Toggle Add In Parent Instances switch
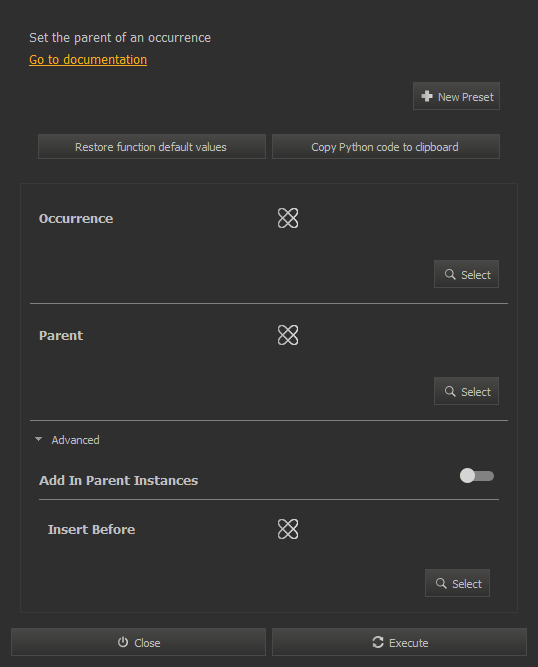 pyautogui.click(x=477, y=476)
